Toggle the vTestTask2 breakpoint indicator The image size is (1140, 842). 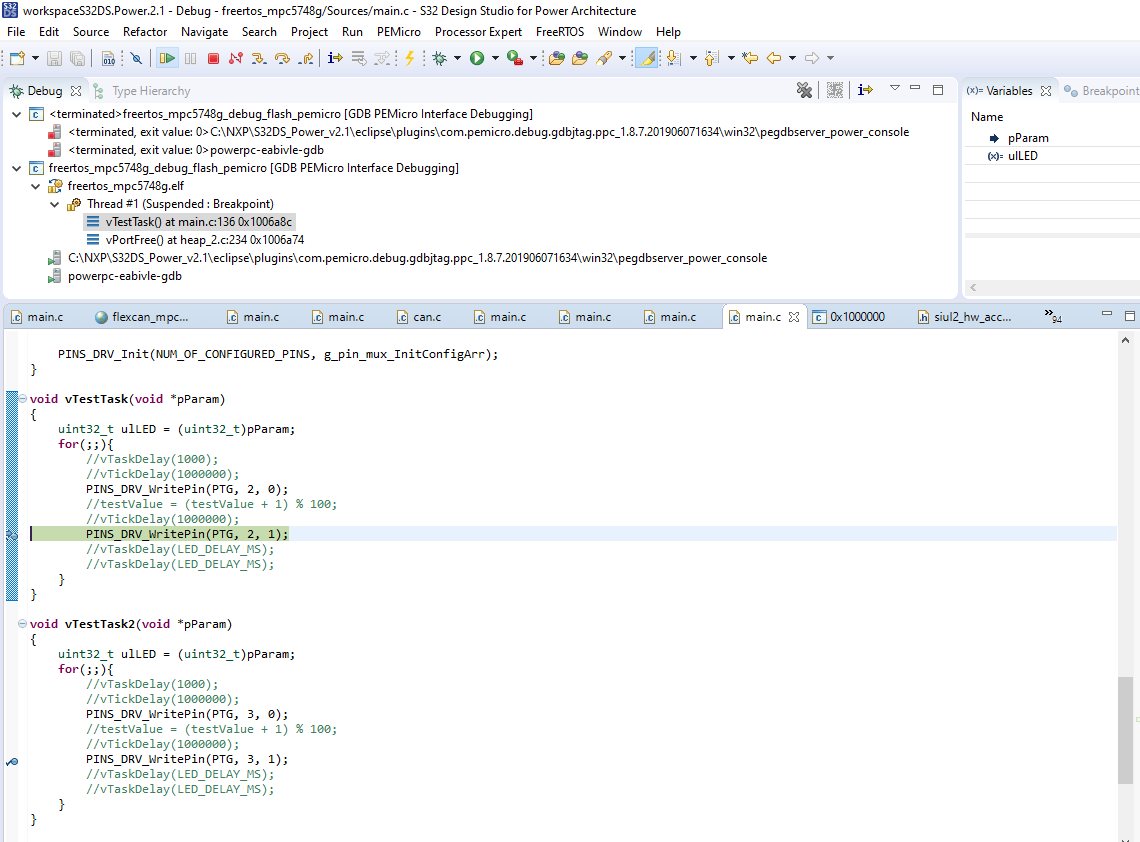11,762
